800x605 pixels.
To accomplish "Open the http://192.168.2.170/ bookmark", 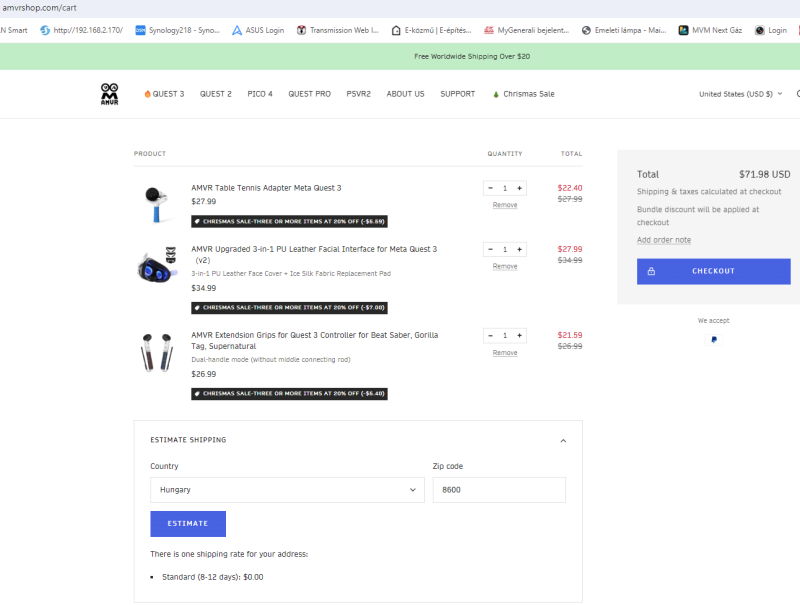I will coord(82,30).
